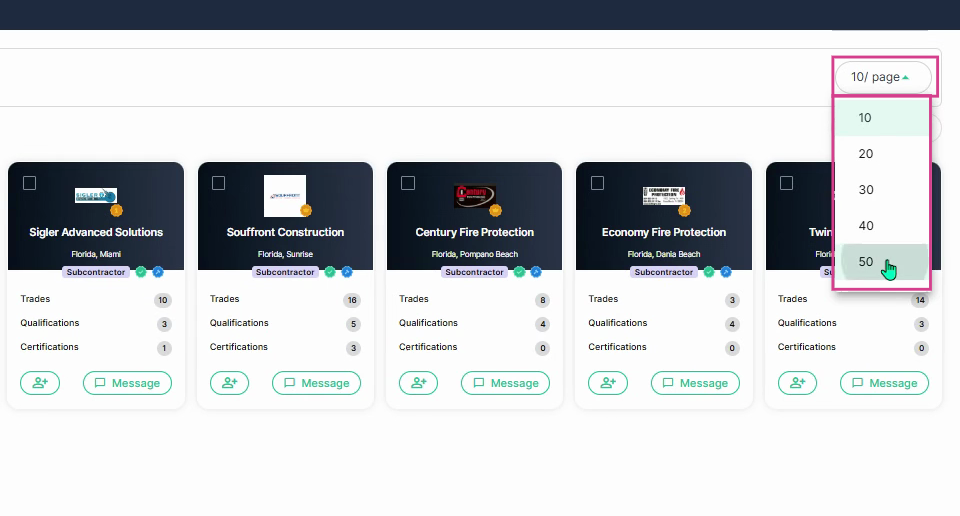
Task: Click blue badge icon on Century card
Action: (x=536, y=272)
